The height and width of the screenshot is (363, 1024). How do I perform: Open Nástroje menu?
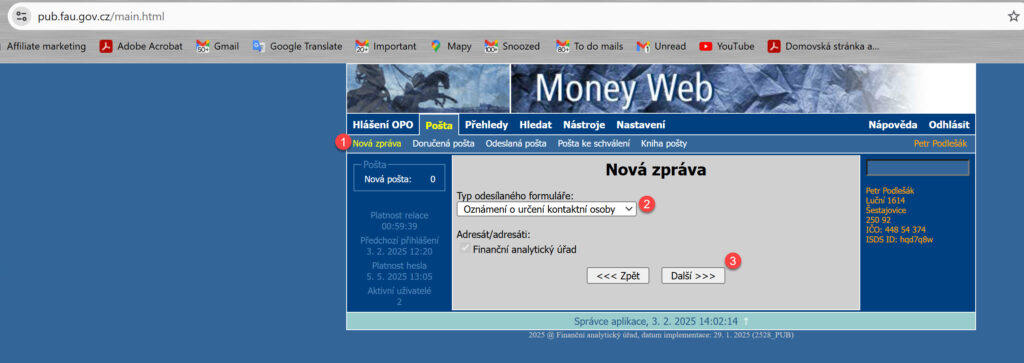[583, 125]
